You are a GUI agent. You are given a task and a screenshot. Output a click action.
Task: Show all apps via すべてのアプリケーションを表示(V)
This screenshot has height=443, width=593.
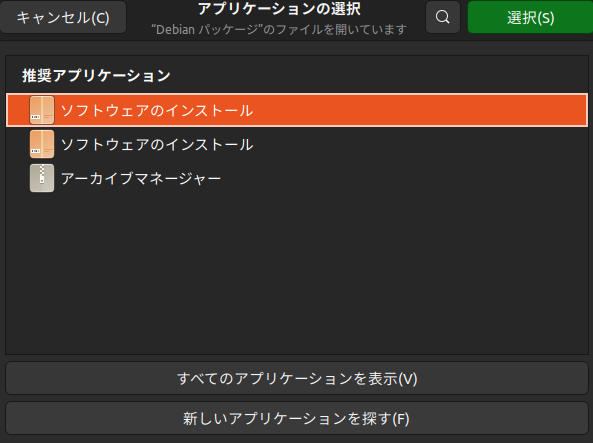click(297, 378)
